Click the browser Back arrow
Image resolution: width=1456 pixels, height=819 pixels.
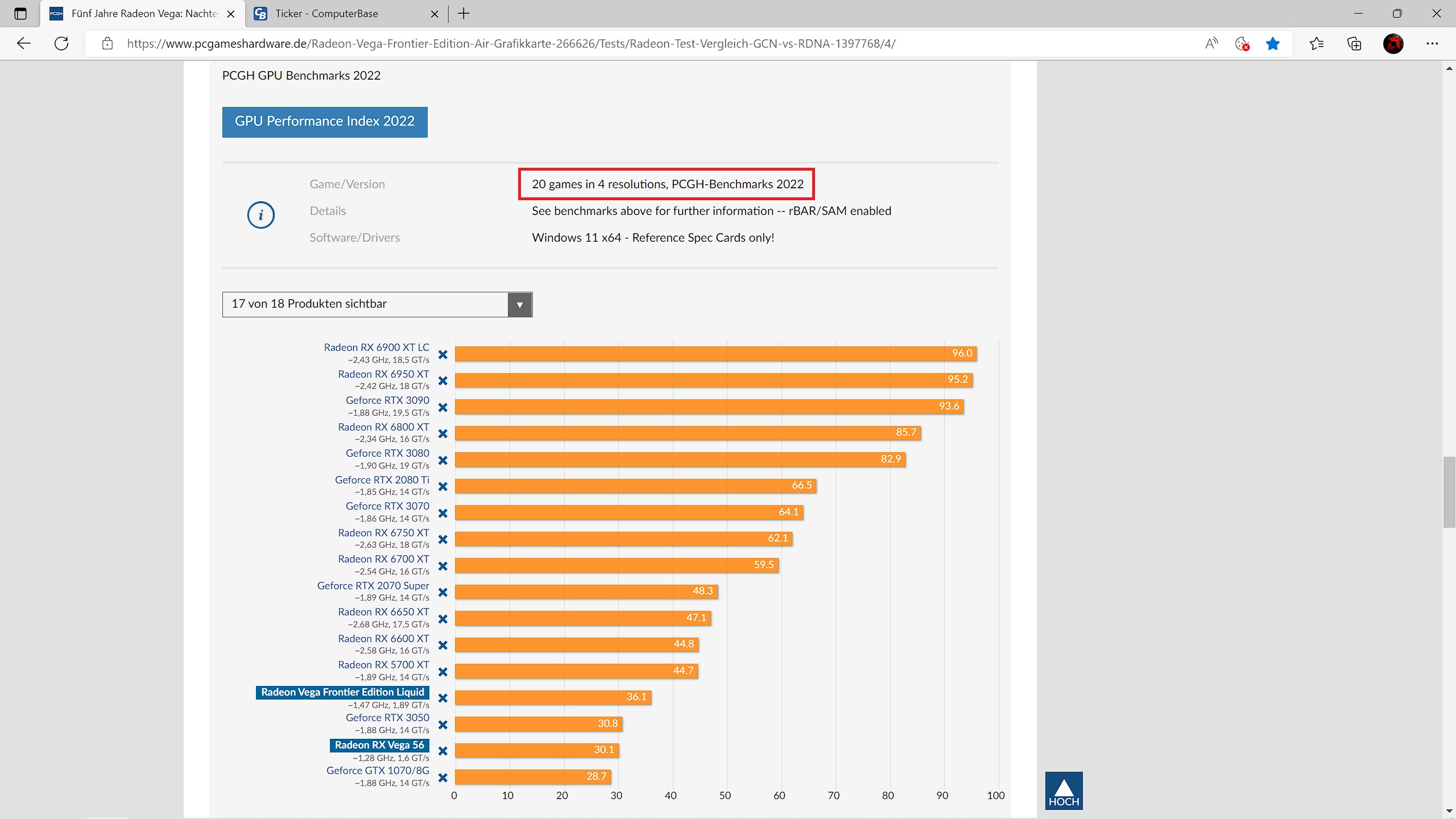24,43
